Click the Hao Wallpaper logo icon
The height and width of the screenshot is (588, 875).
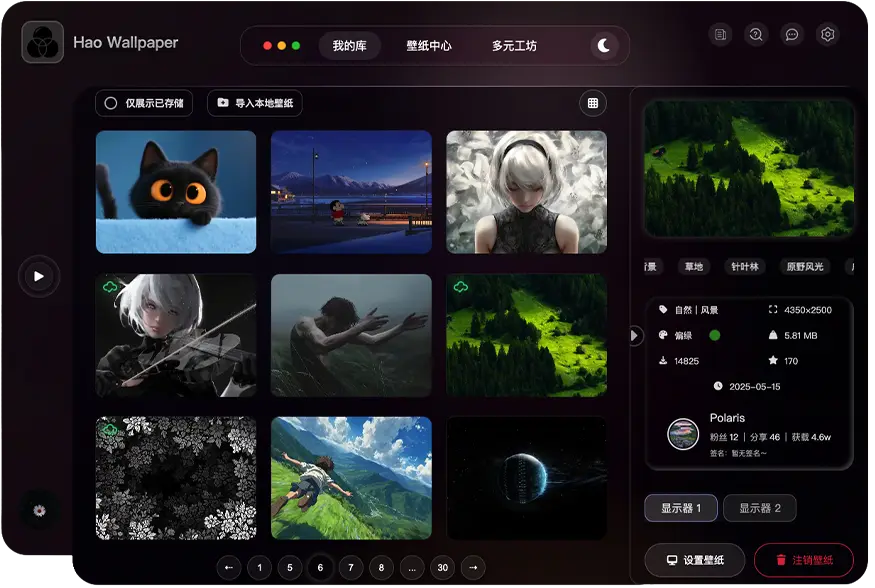(x=42, y=43)
